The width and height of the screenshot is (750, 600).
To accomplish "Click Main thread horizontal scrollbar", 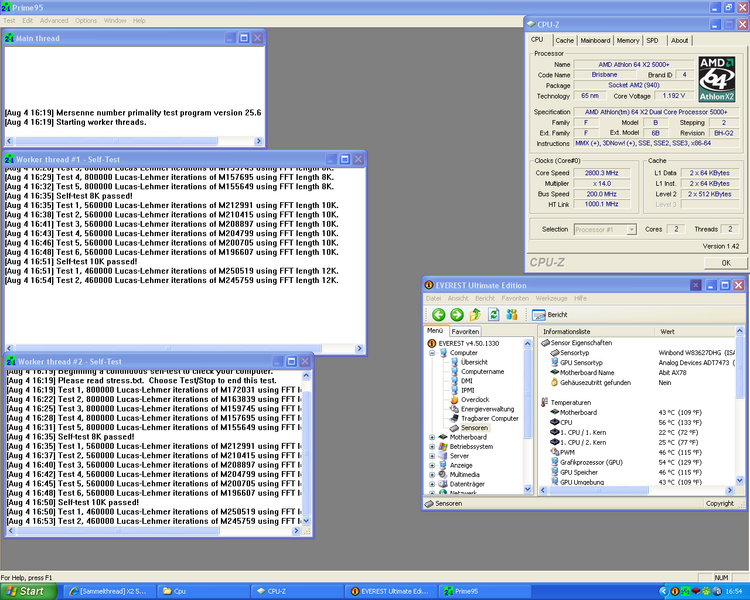I will point(134,141).
